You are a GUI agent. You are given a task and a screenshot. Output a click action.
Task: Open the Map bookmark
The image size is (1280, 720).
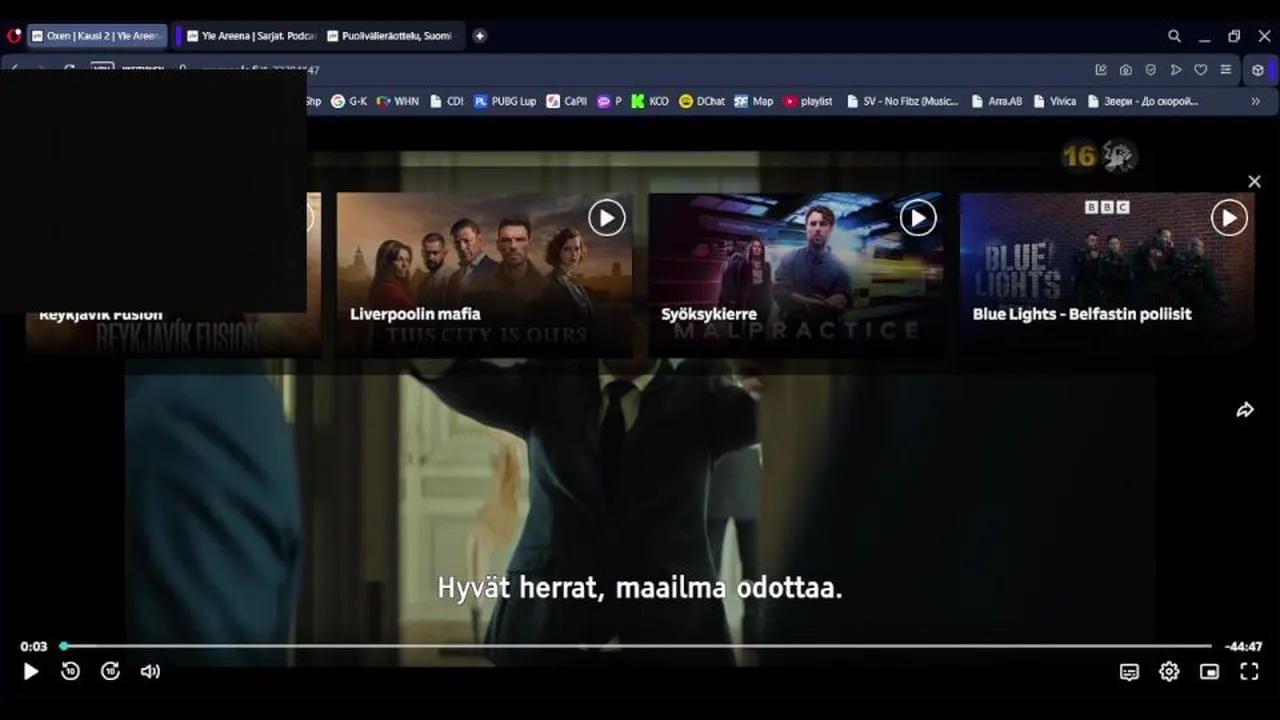pyautogui.click(x=753, y=101)
